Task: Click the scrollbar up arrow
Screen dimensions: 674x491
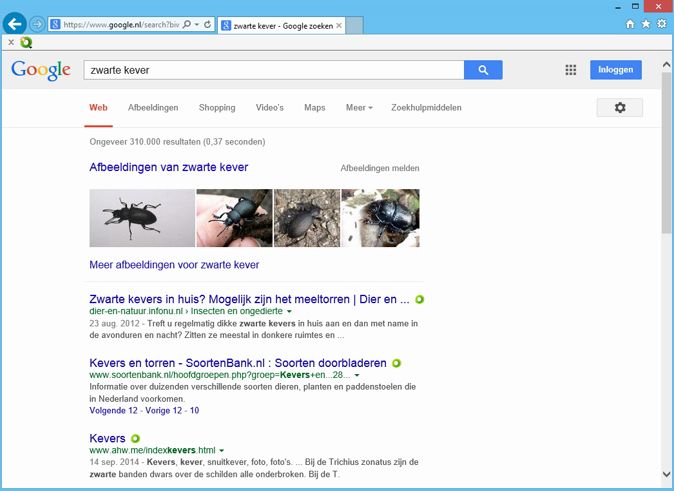Action: 667,65
